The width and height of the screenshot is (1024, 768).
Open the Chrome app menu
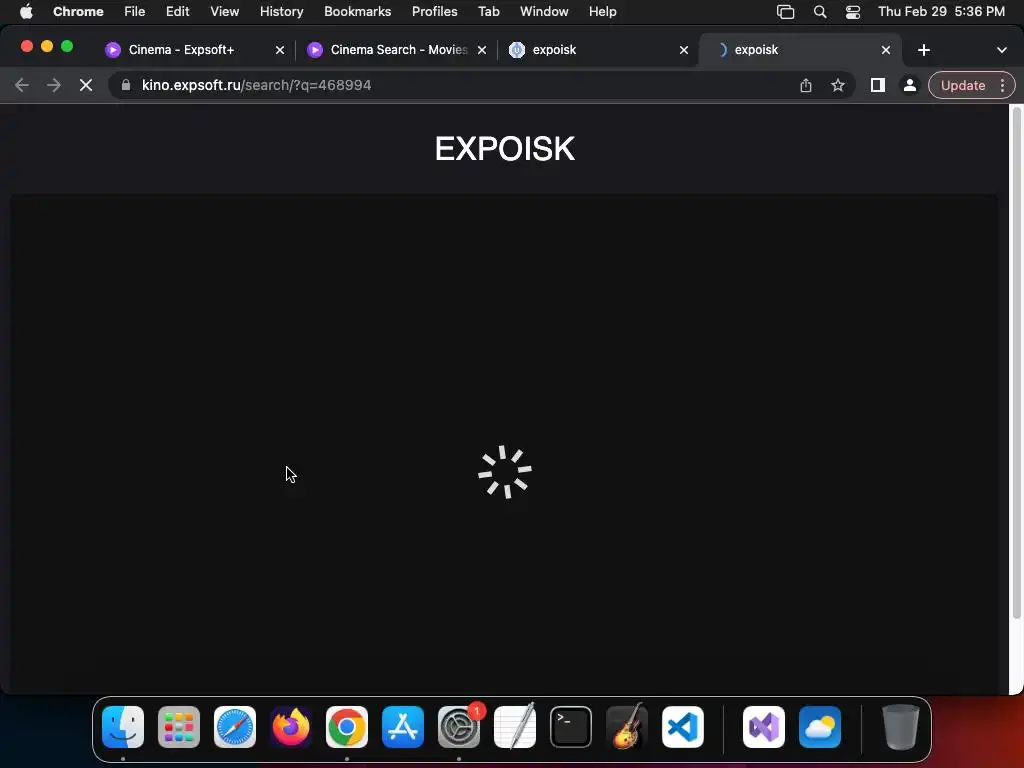[x=78, y=11]
